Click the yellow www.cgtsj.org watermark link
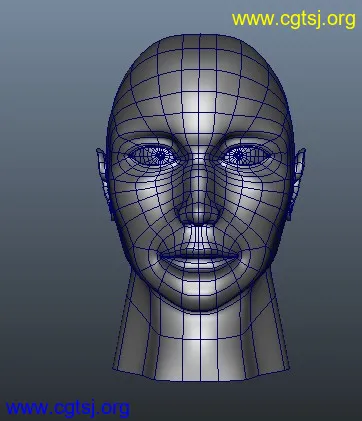Image resolution: width=362 pixels, height=421 pixels. tap(294, 20)
